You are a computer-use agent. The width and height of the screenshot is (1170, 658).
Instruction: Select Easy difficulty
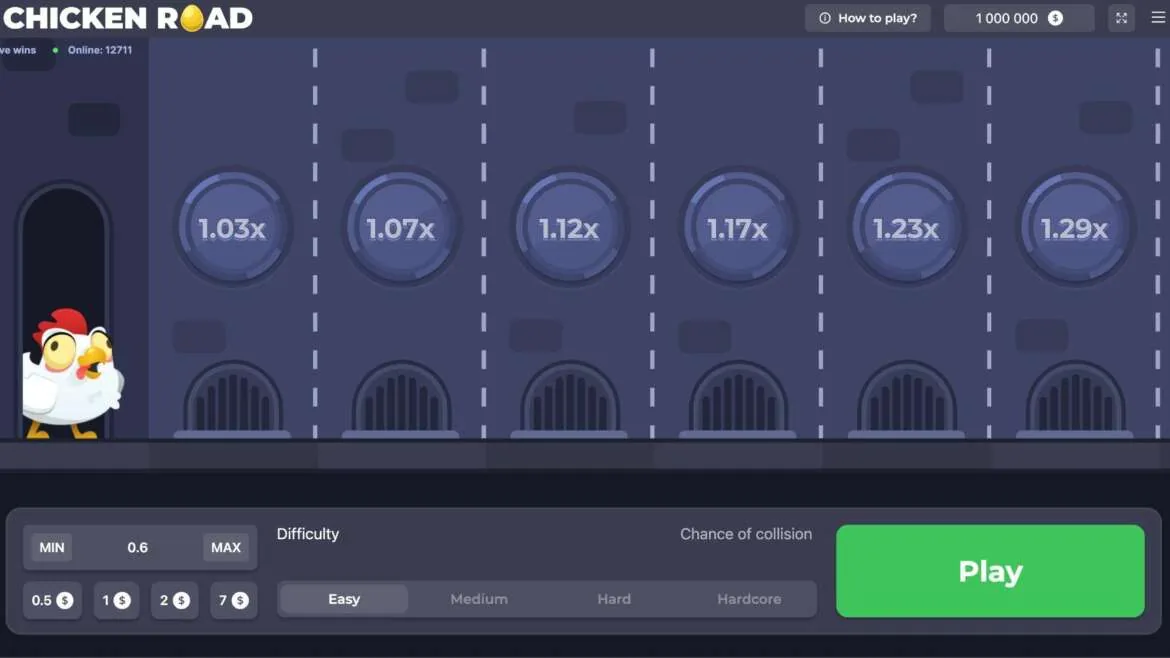(x=343, y=599)
